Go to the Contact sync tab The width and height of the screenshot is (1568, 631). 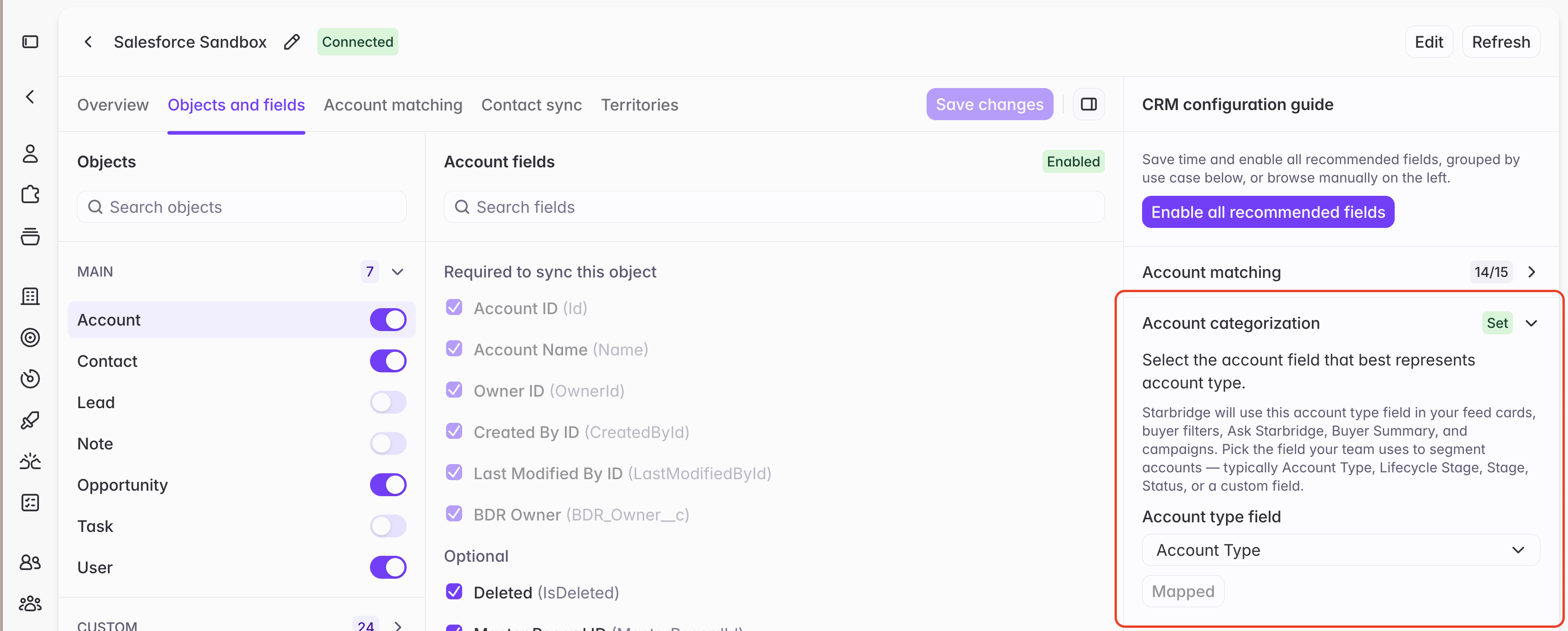[531, 105]
